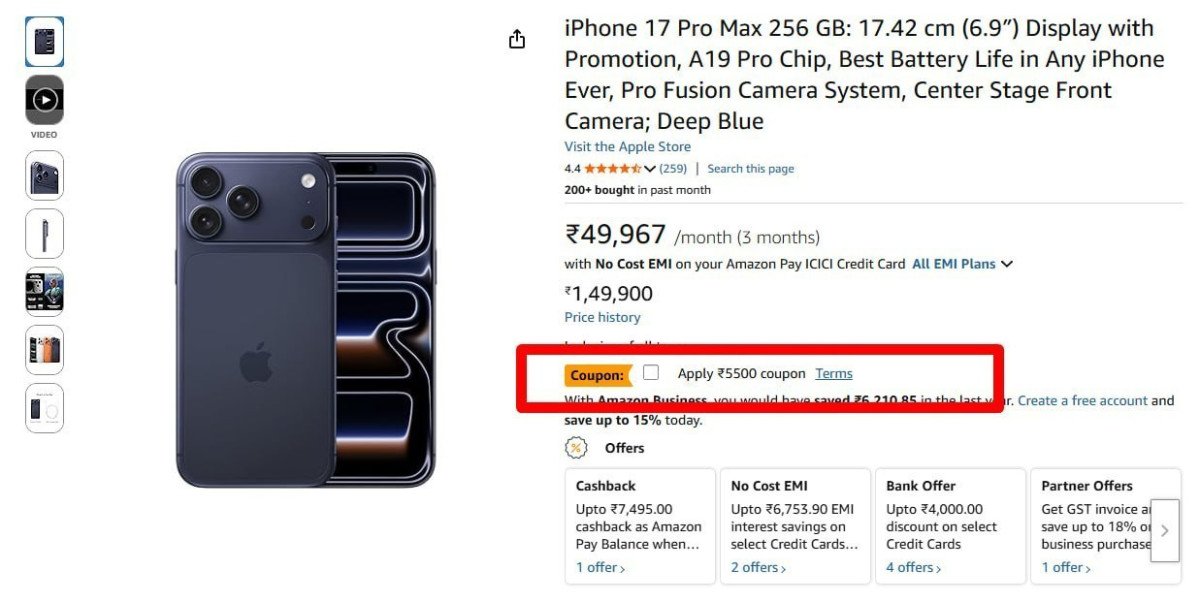Click the share icon near the product title
This screenshot has width=1200, height=602.
click(x=516, y=39)
